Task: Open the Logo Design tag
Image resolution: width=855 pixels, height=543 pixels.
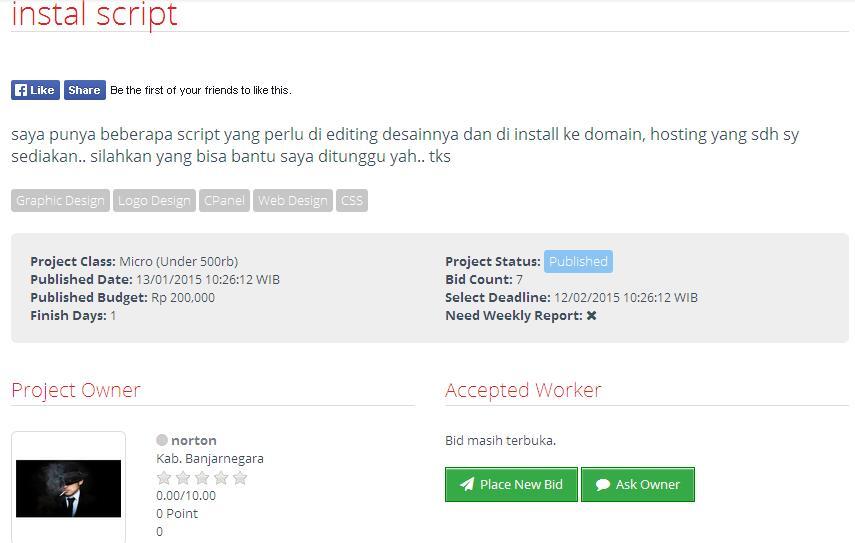Action: point(154,201)
